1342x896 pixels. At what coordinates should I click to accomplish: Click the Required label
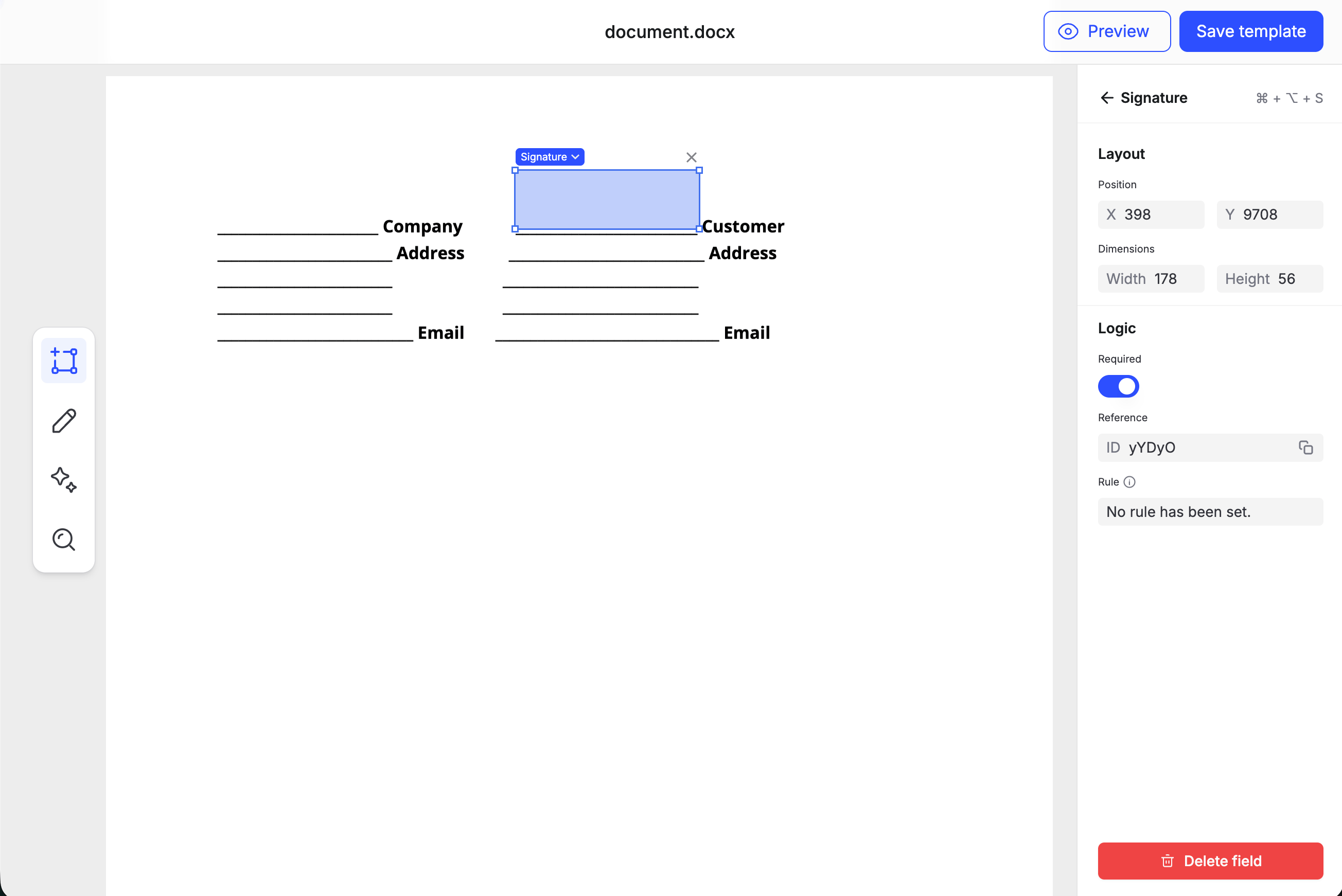pyautogui.click(x=1119, y=359)
